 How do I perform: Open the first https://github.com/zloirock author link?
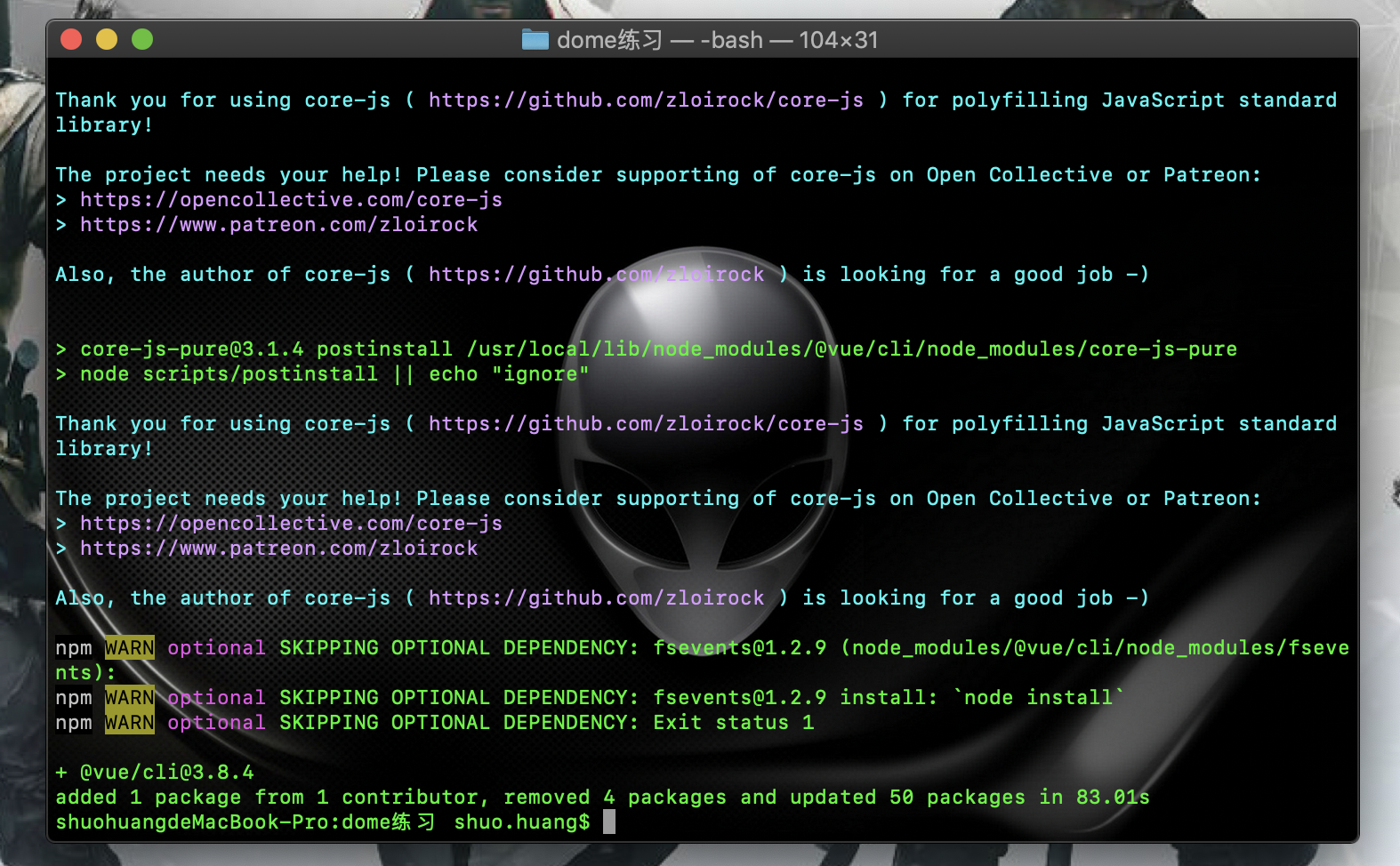point(596,274)
